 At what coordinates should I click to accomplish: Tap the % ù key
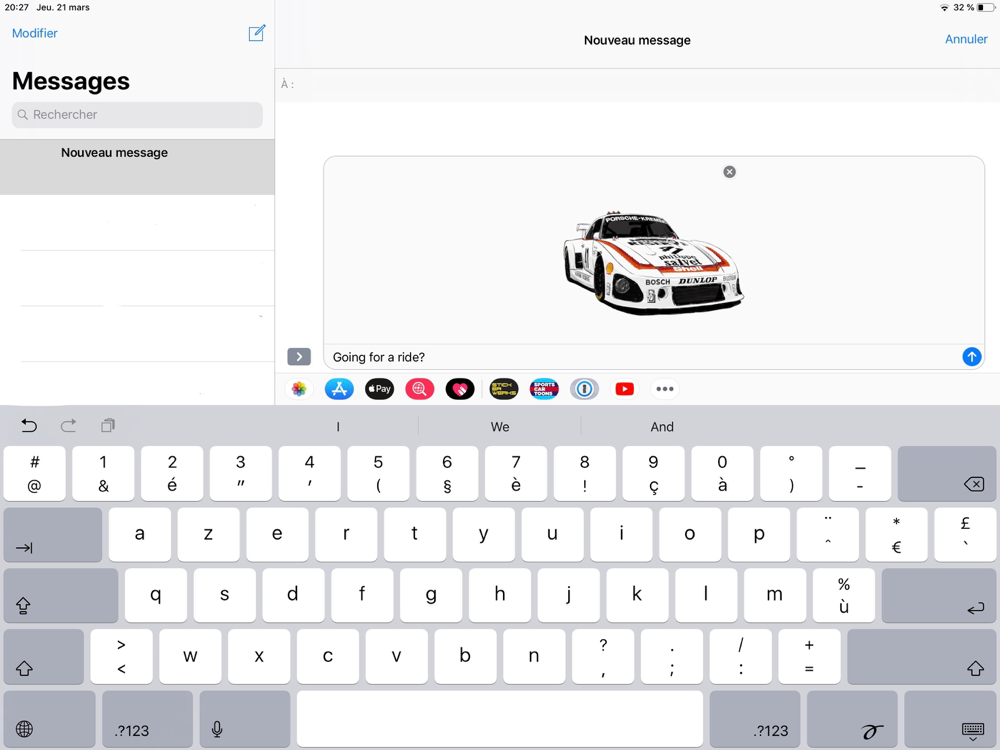click(x=844, y=595)
